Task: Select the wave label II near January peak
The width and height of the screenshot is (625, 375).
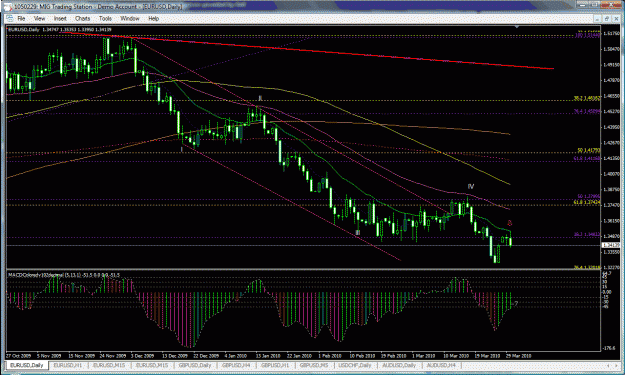Action: (260, 98)
